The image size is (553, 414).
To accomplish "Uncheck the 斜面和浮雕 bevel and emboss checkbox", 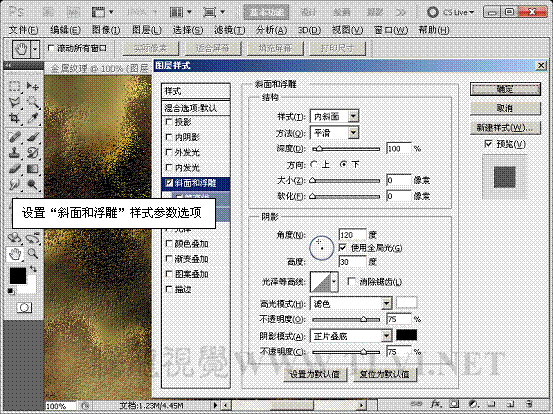I will coord(169,183).
